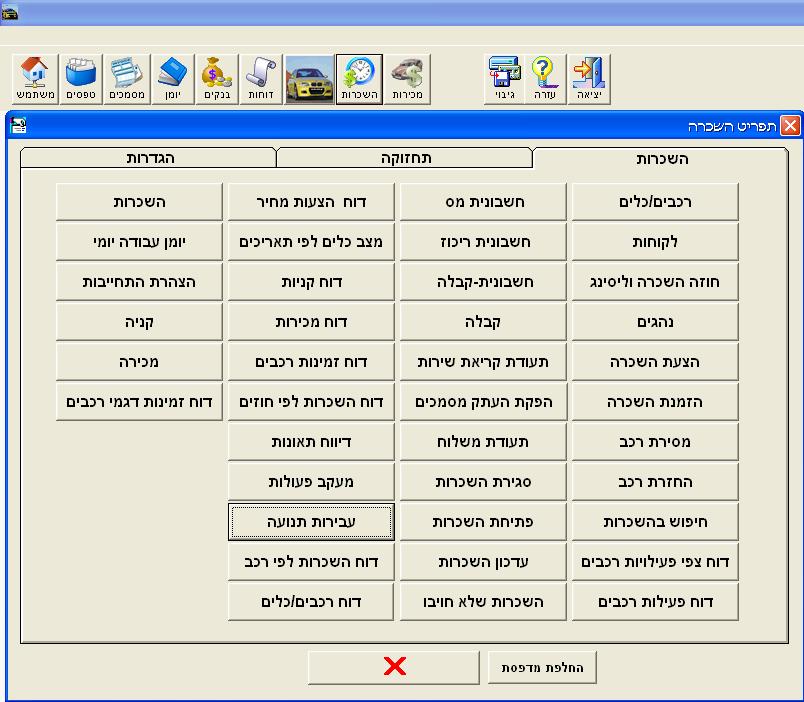
Task: Open the מכירות (sales) toolbar icon
Action: (407, 79)
